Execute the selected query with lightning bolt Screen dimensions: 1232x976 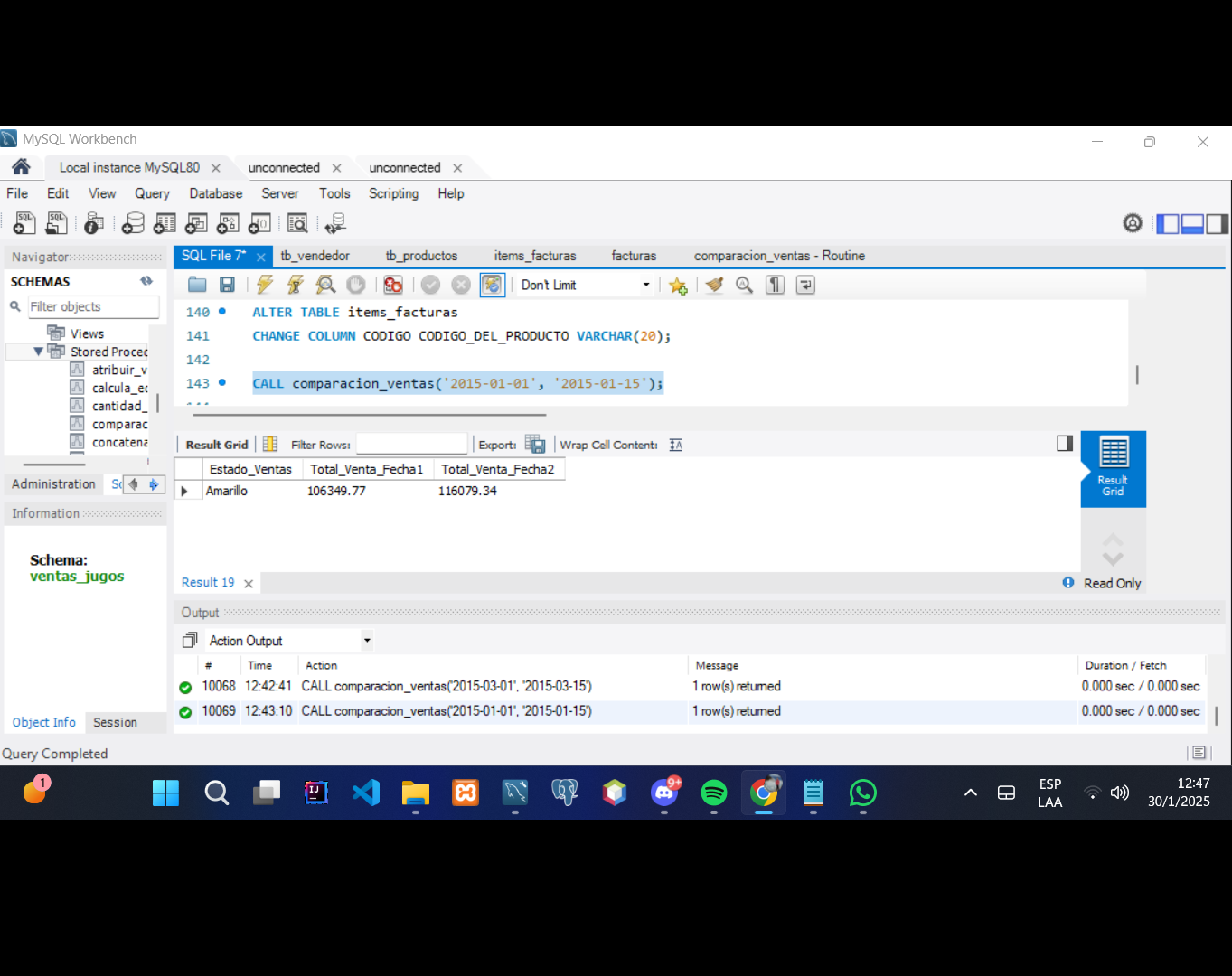pos(265,285)
